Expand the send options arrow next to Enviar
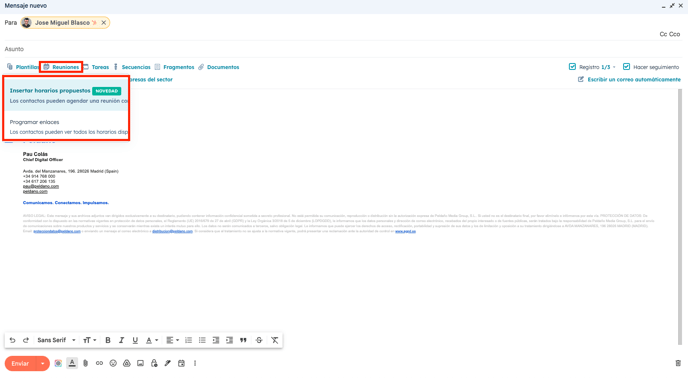 [43, 364]
